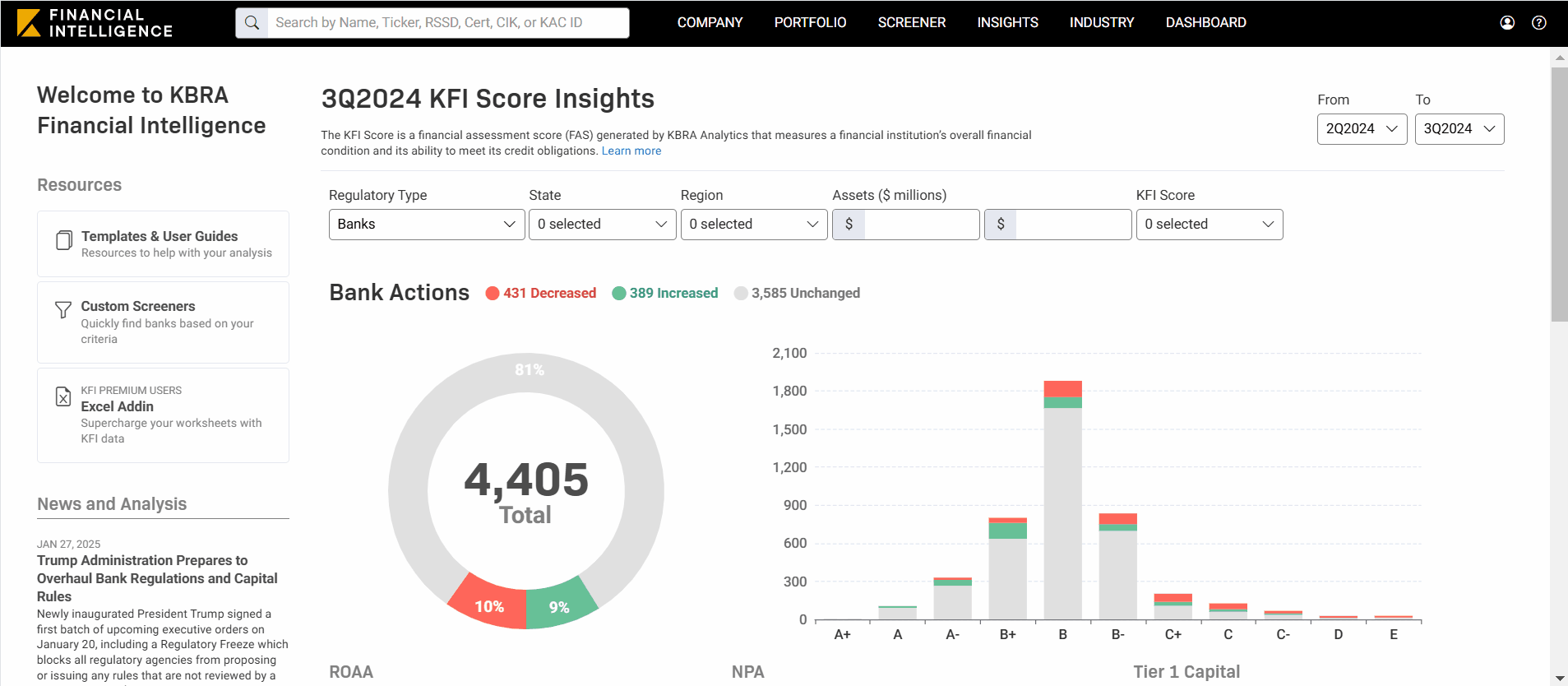Screen dimensions: 1568x686
Task: Open the SCREENER menu
Action: click(911, 23)
